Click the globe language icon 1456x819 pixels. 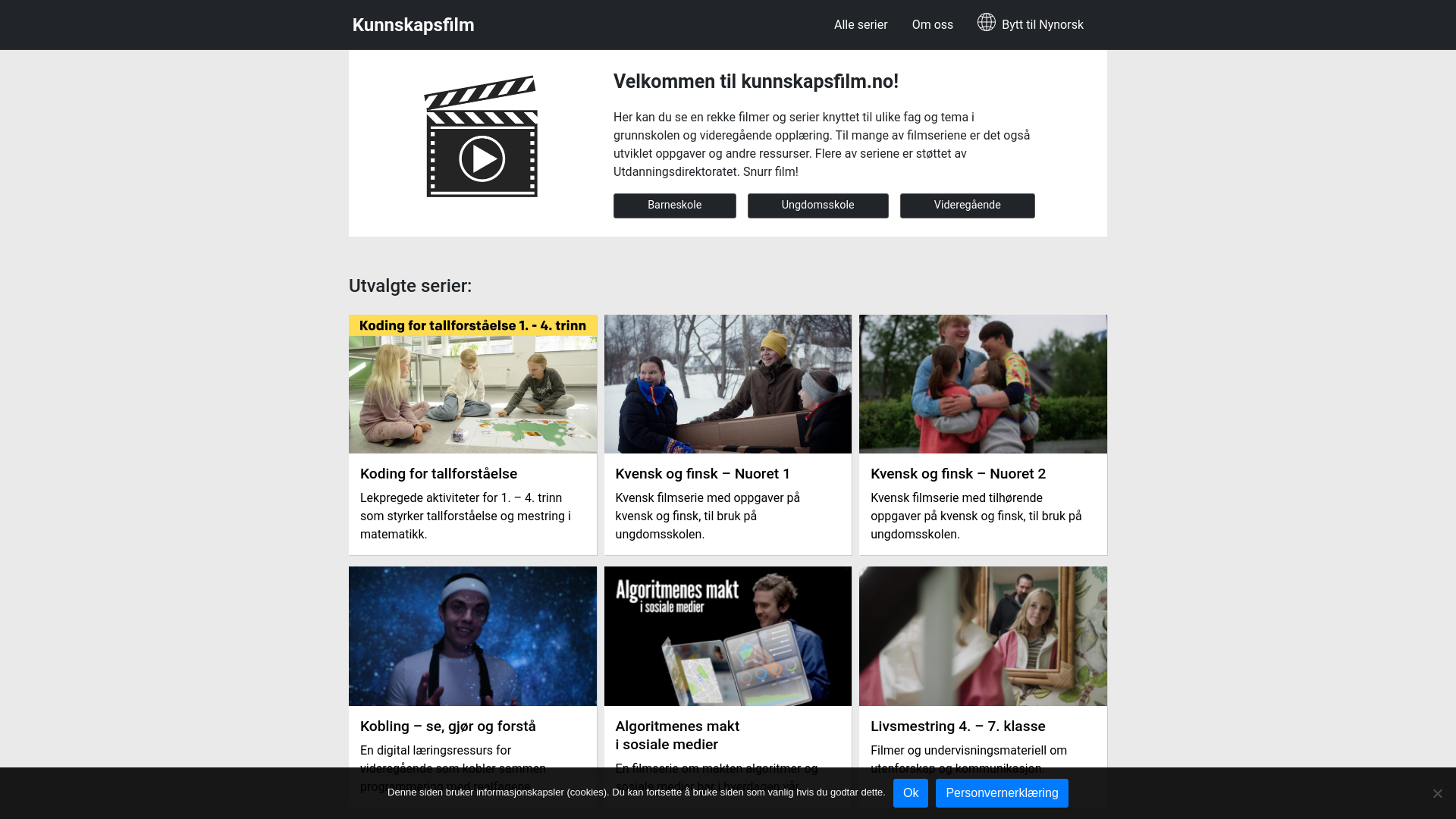(986, 23)
